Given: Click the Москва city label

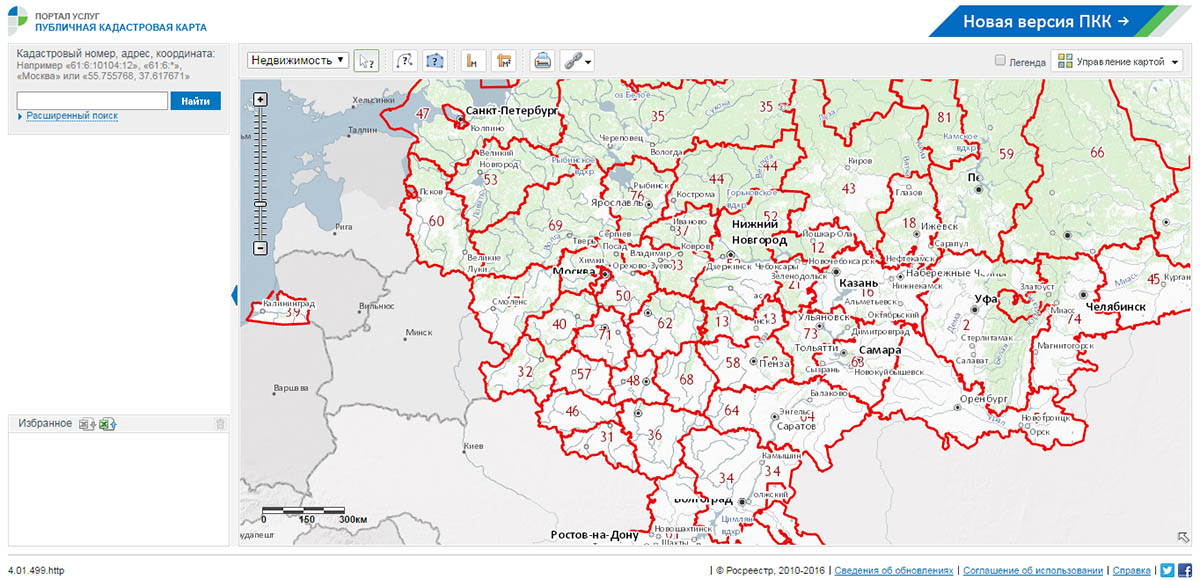Looking at the screenshot, I should click(x=575, y=272).
